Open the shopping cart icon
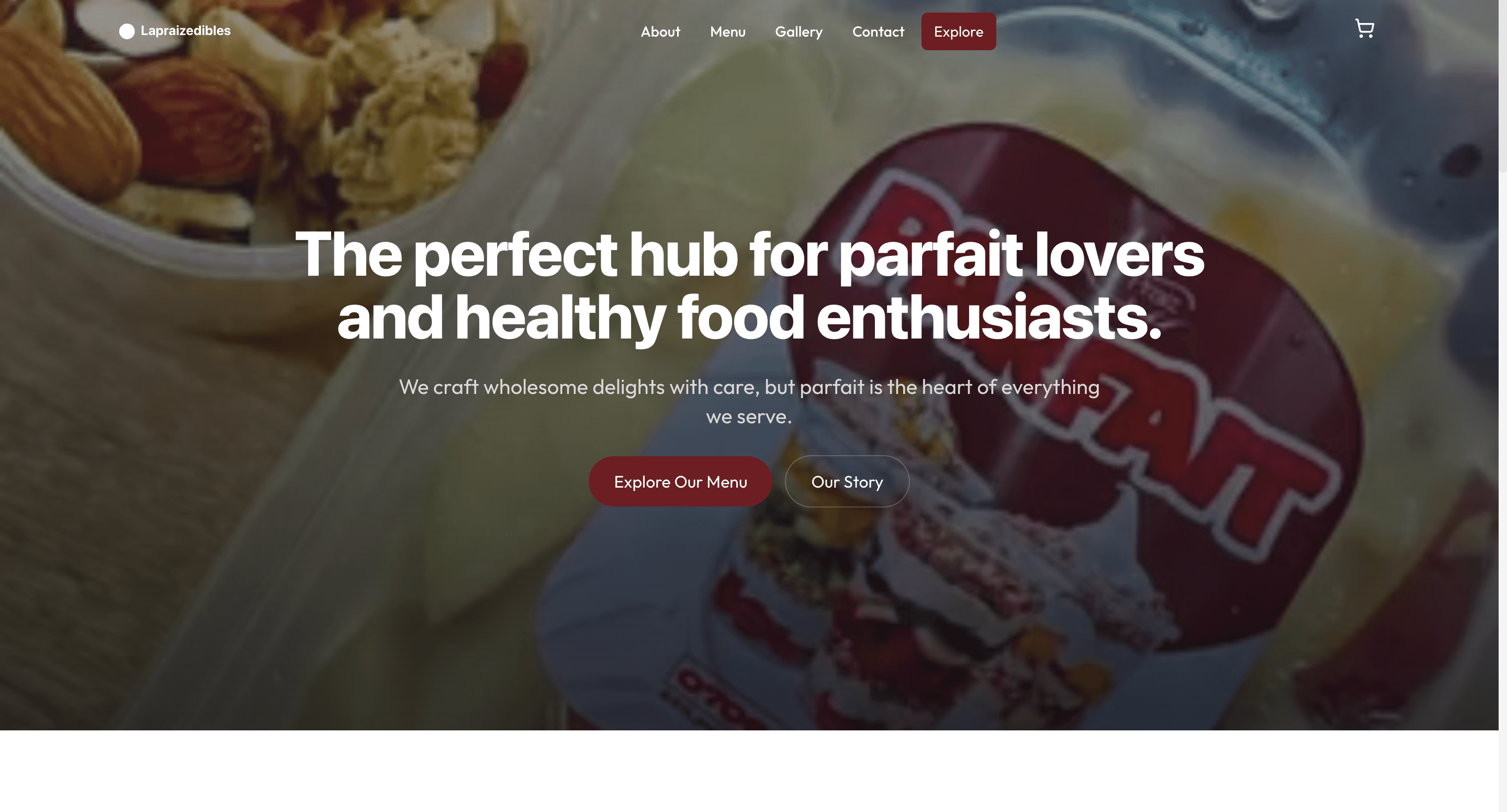 click(1364, 29)
